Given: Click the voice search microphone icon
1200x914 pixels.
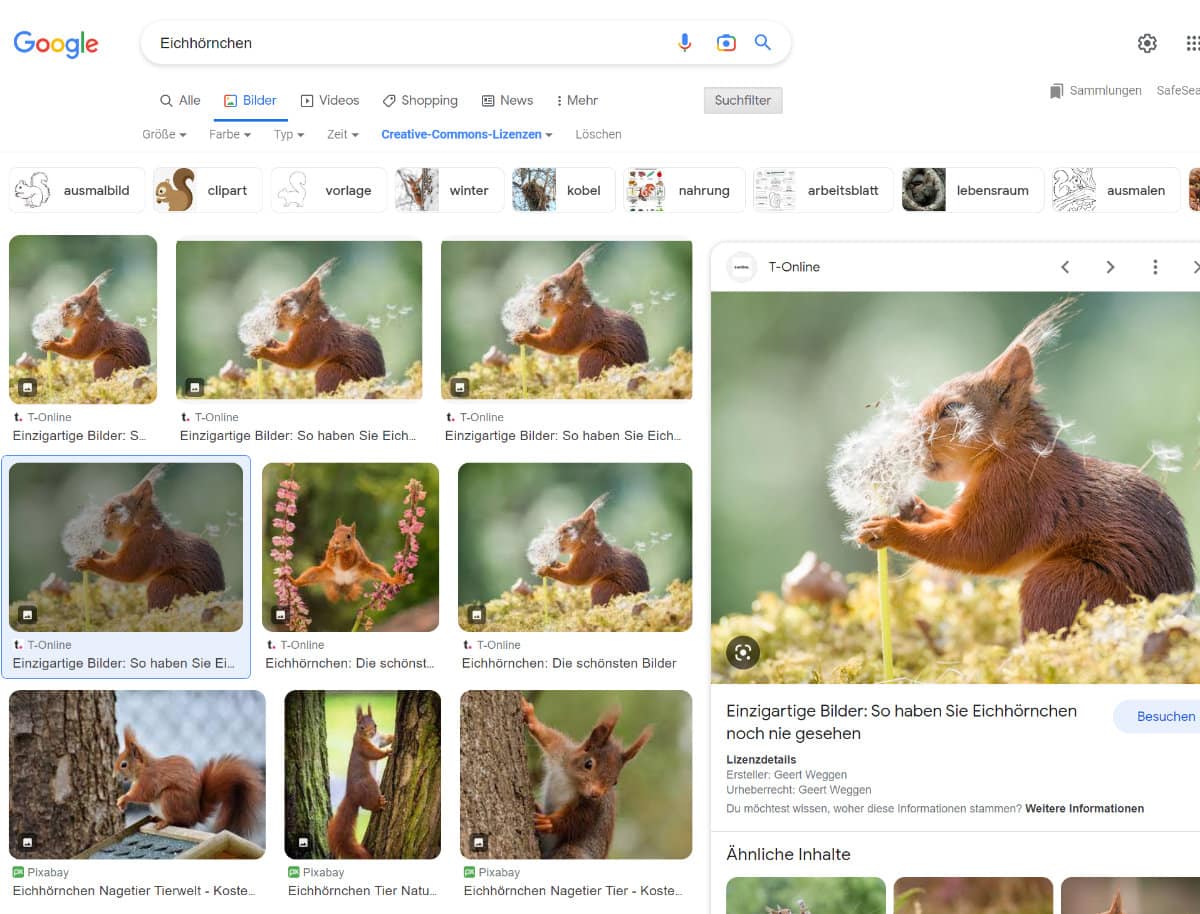Looking at the screenshot, I should [685, 43].
